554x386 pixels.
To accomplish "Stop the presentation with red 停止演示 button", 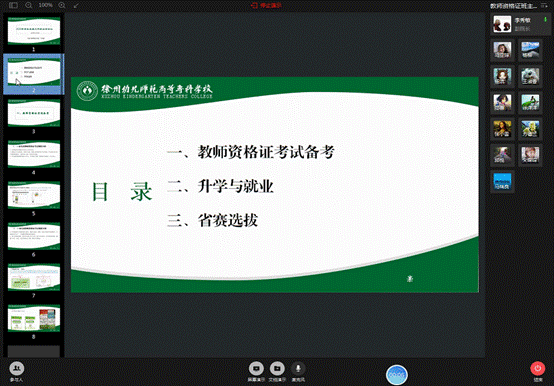I will click(x=266, y=5).
